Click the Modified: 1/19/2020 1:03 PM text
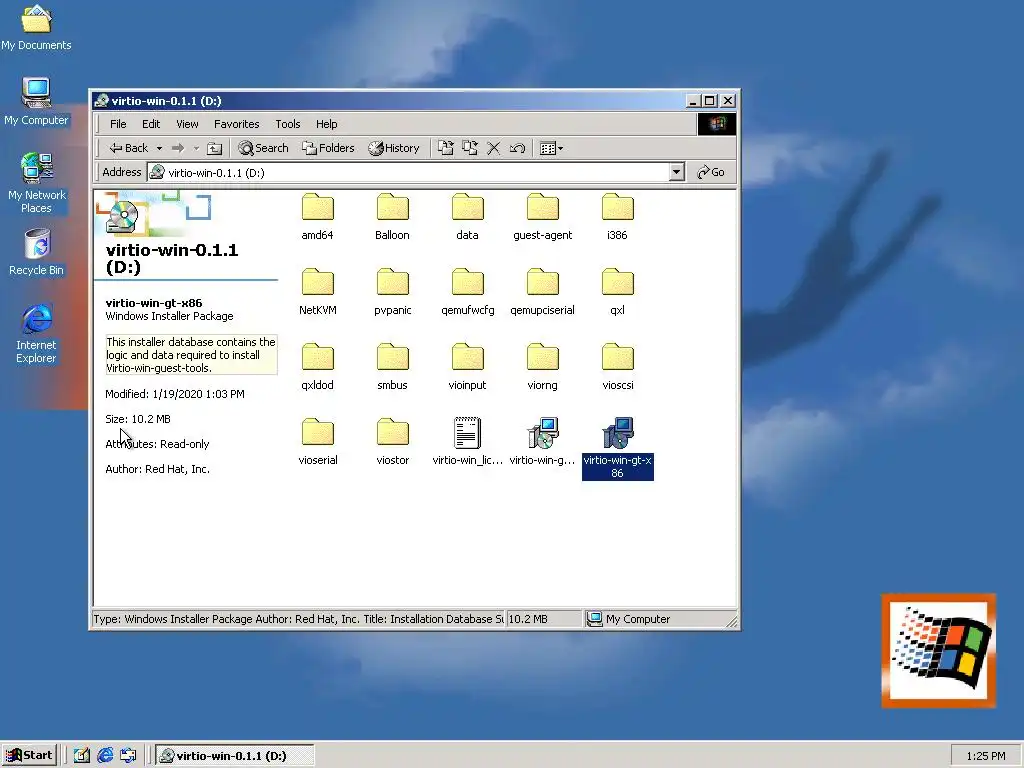 coord(175,394)
